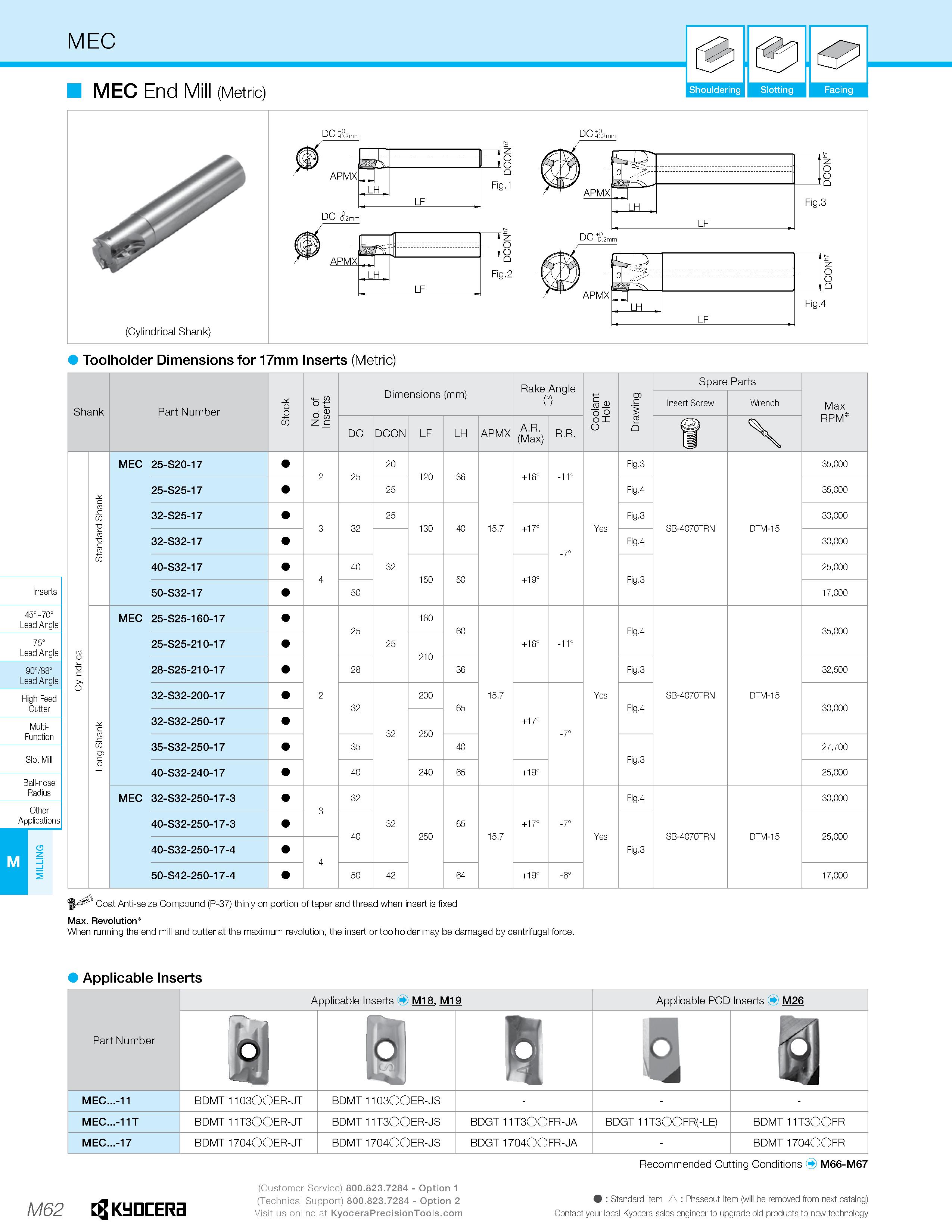Image resolution: width=952 pixels, height=1232 pixels.
Task: Open the M26 PCD inserts link
Action: pyautogui.click(x=793, y=1000)
